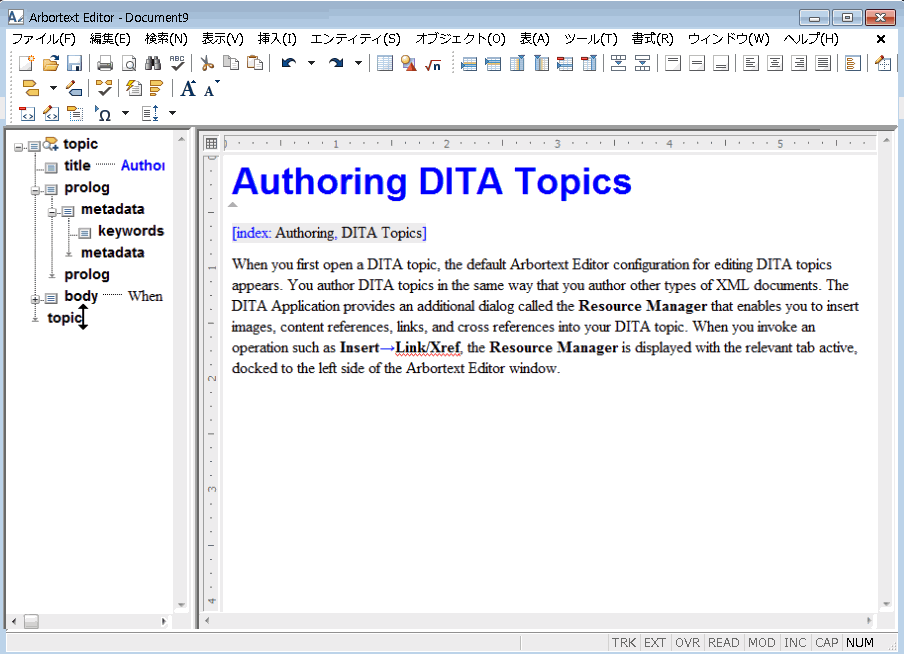The height and width of the screenshot is (654, 904).
Task: Open the エンティティ(S) menu
Action: click(x=355, y=39)
